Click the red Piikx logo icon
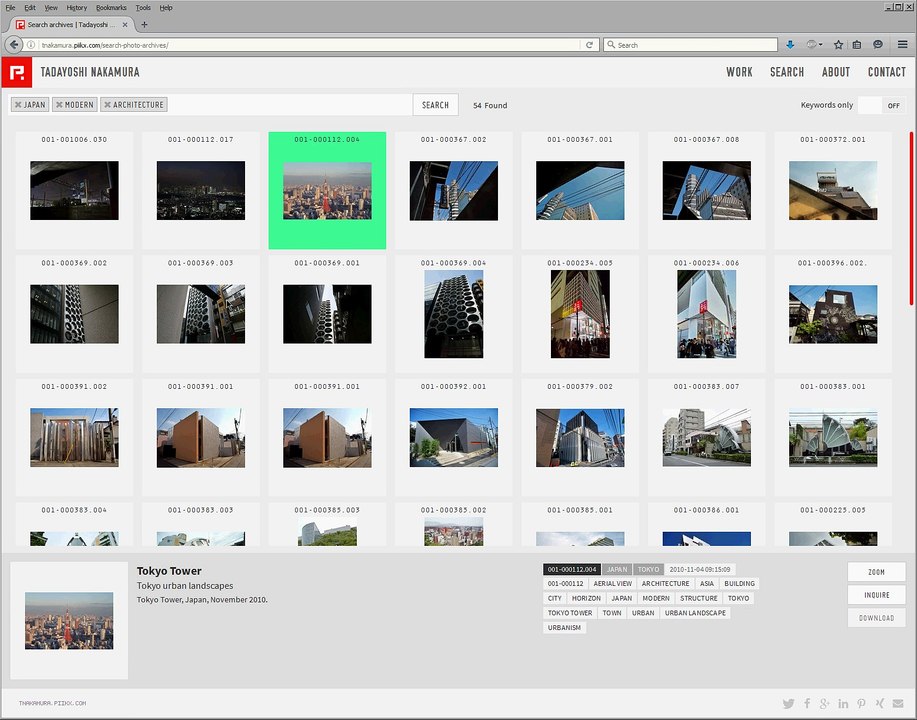917x720 pixels. coord(17,73)
